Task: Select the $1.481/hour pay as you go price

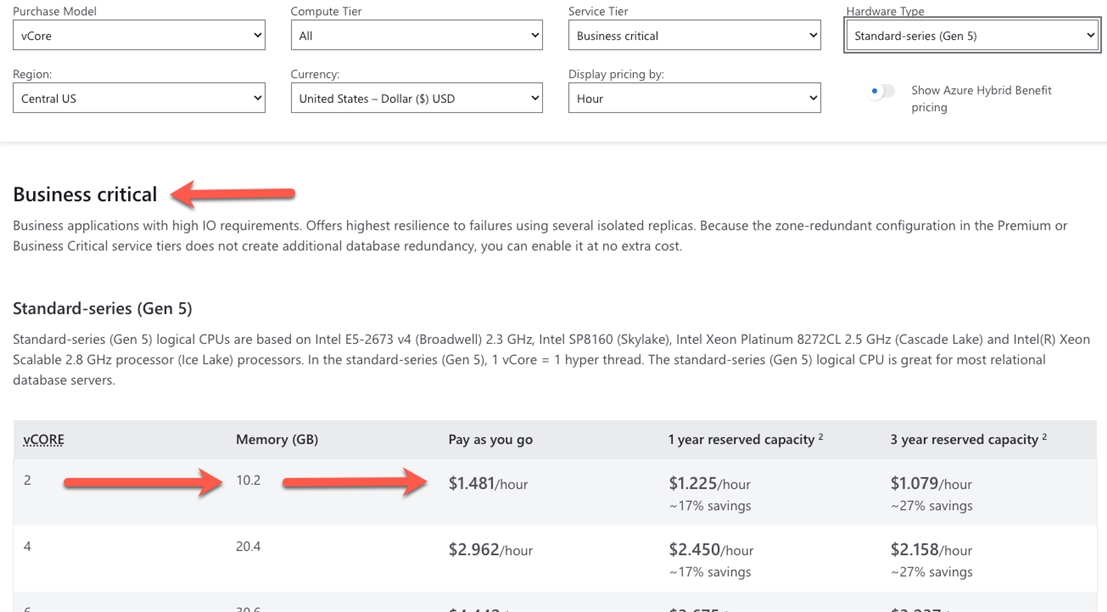Action: pyautogui.click(x=488, y=484)
